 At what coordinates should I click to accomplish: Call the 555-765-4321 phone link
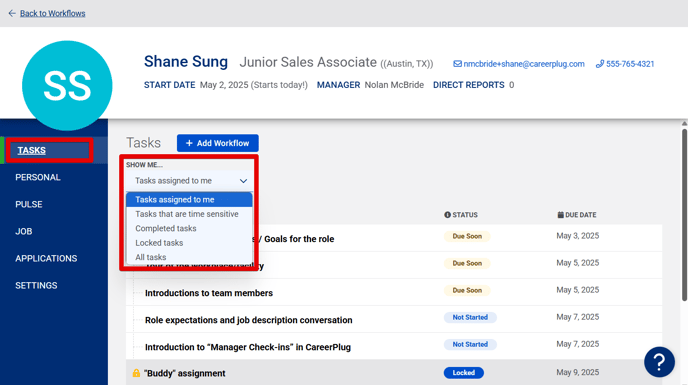coord(630,64)
